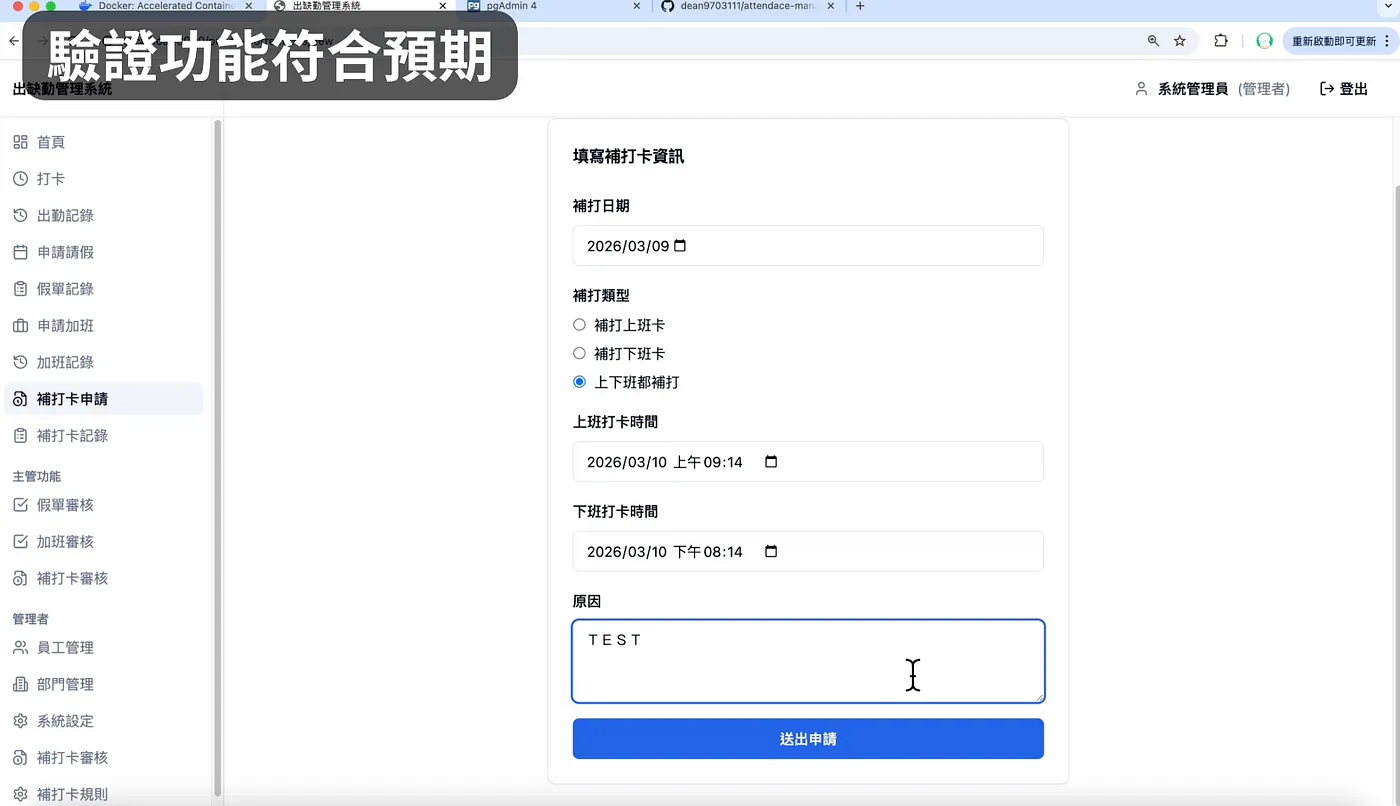
Task: Click the 員工管理 people icon
Action: [x=20, y=647]
